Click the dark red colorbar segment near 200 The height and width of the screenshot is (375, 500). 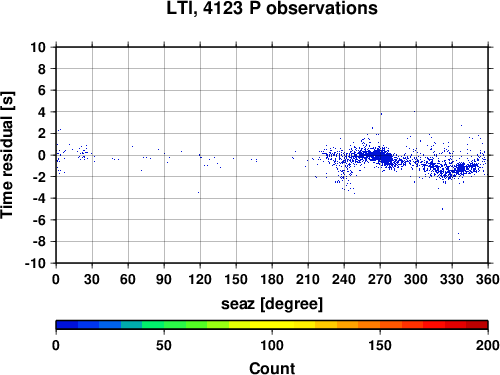tap(477, 325)
